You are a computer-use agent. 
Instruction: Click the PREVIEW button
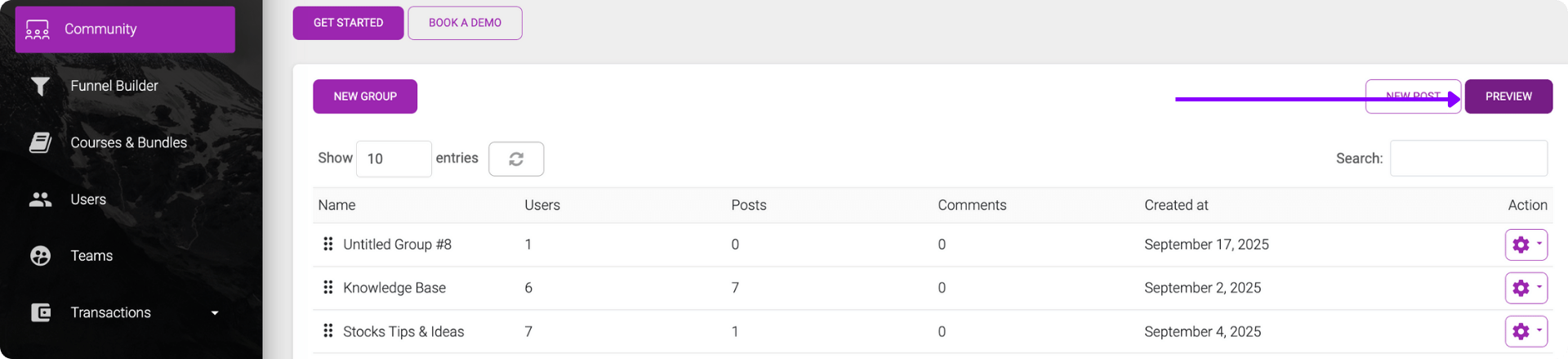1508,96
